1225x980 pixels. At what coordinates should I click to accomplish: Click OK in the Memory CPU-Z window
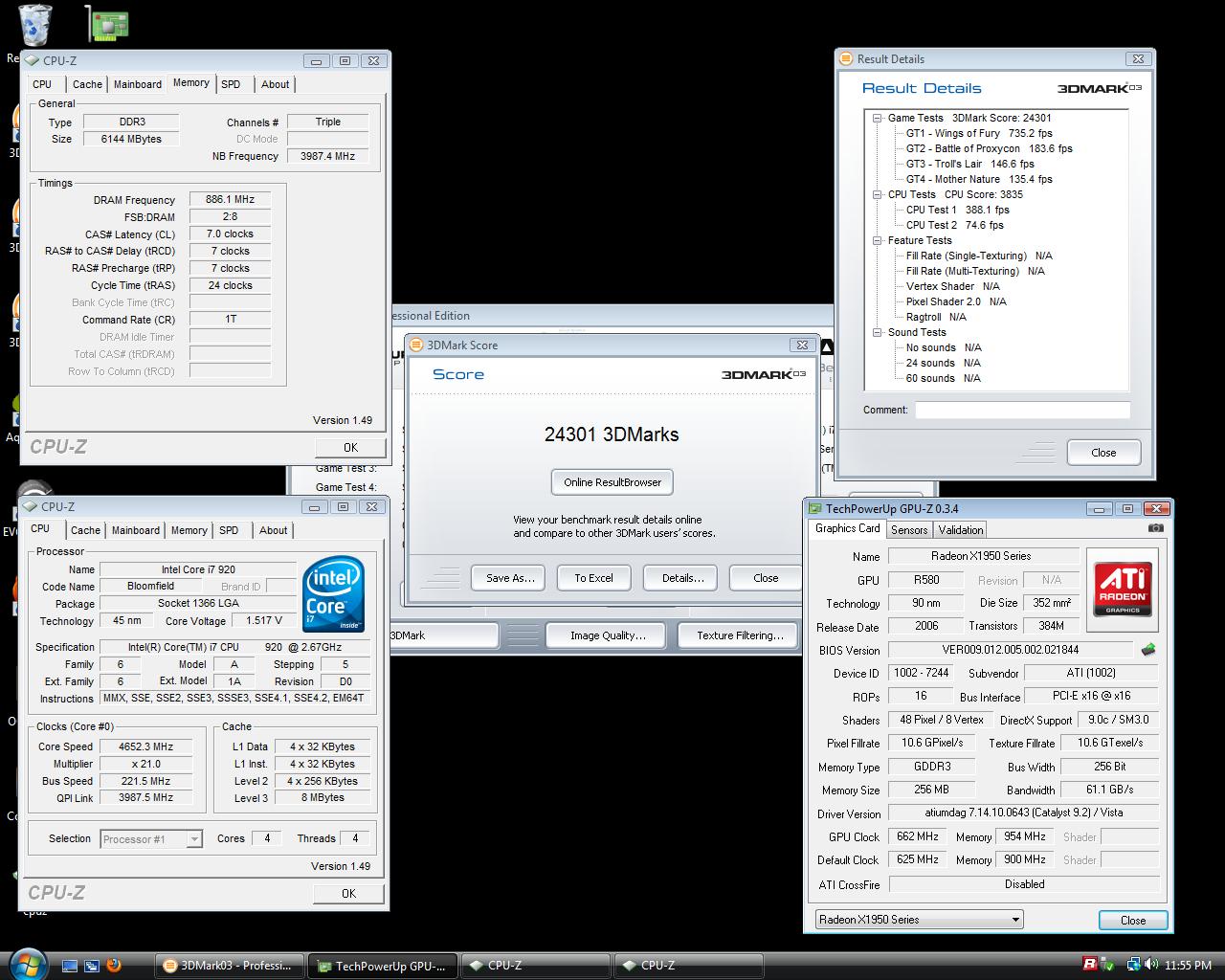(350, 447)
